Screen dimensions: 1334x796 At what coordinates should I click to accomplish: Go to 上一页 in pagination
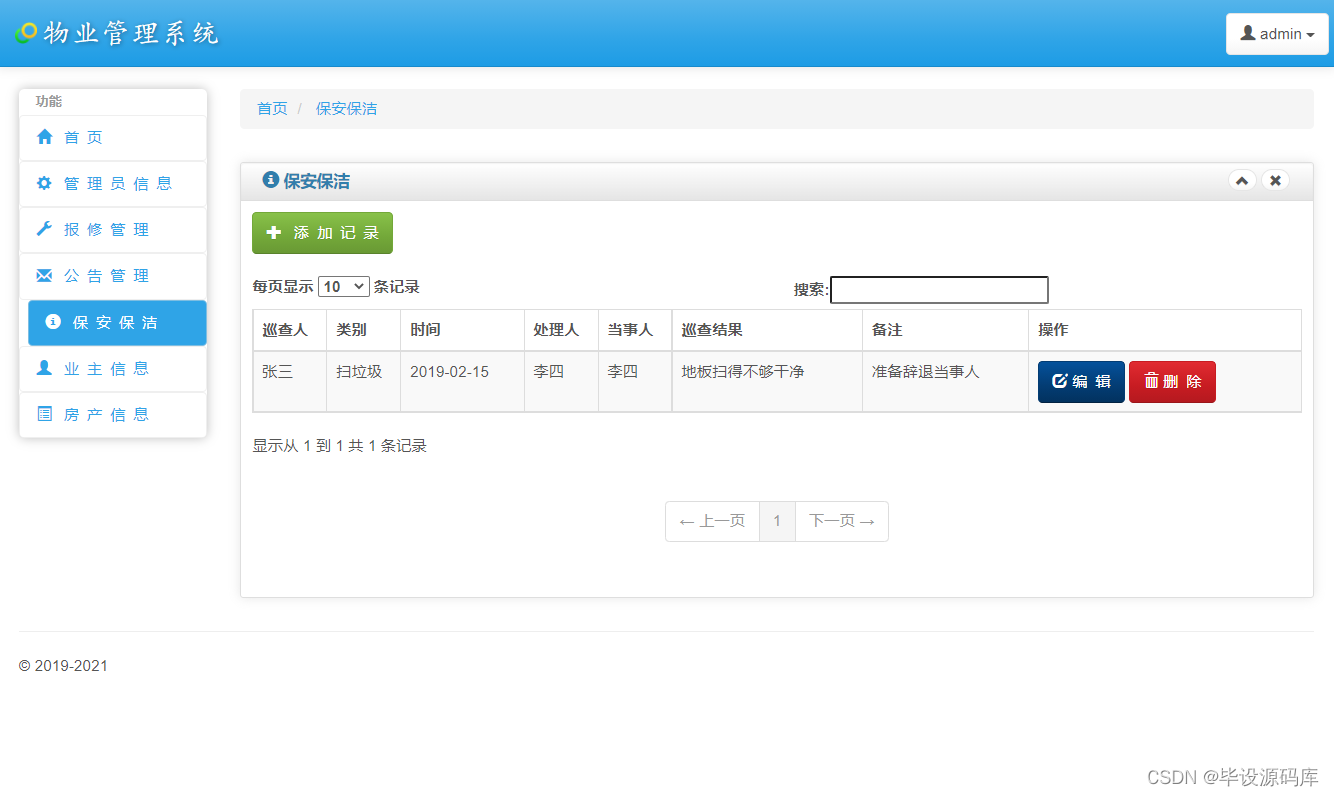[x=712, y=521]
